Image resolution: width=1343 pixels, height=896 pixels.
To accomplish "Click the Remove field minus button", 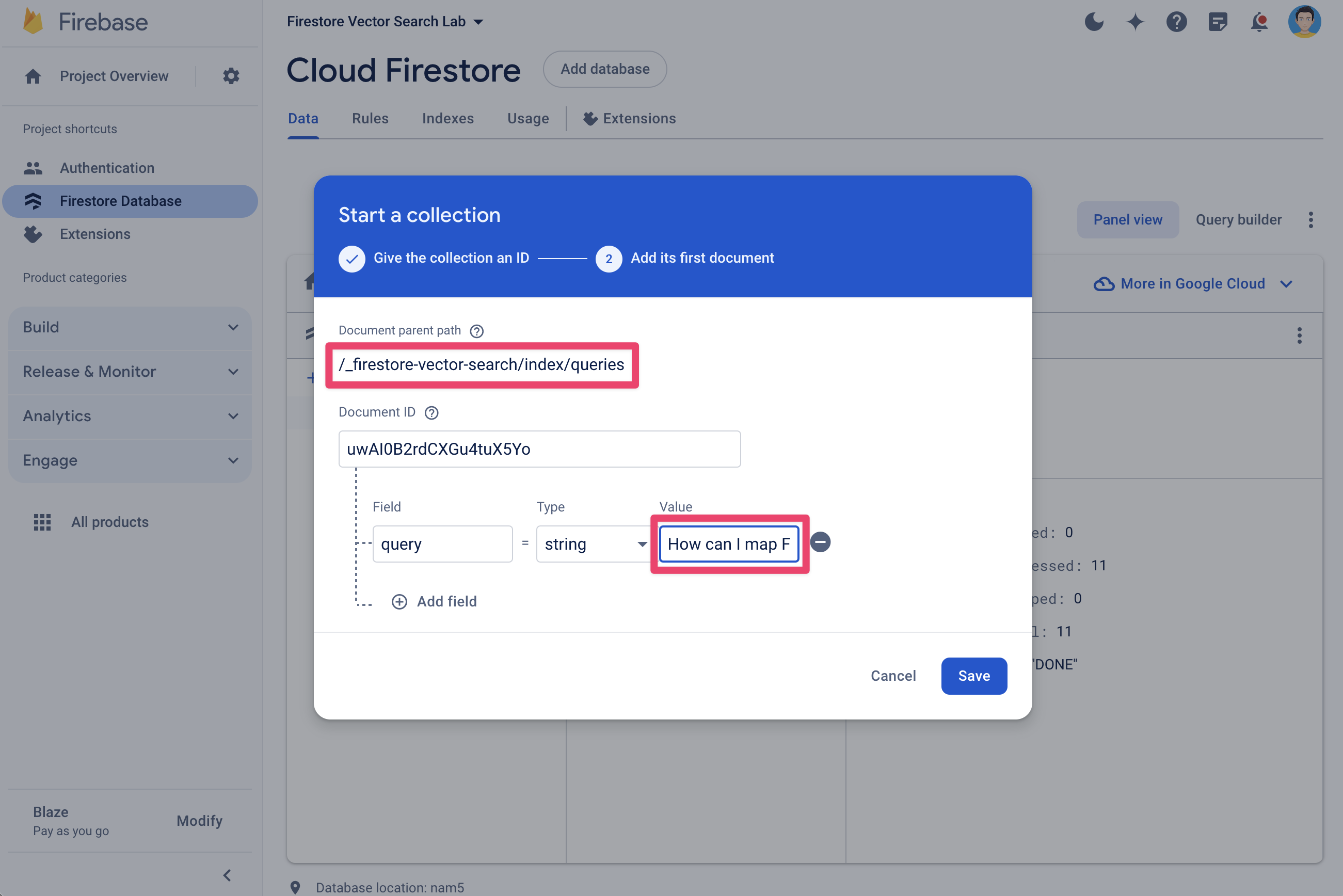I will tap(820, 543).
